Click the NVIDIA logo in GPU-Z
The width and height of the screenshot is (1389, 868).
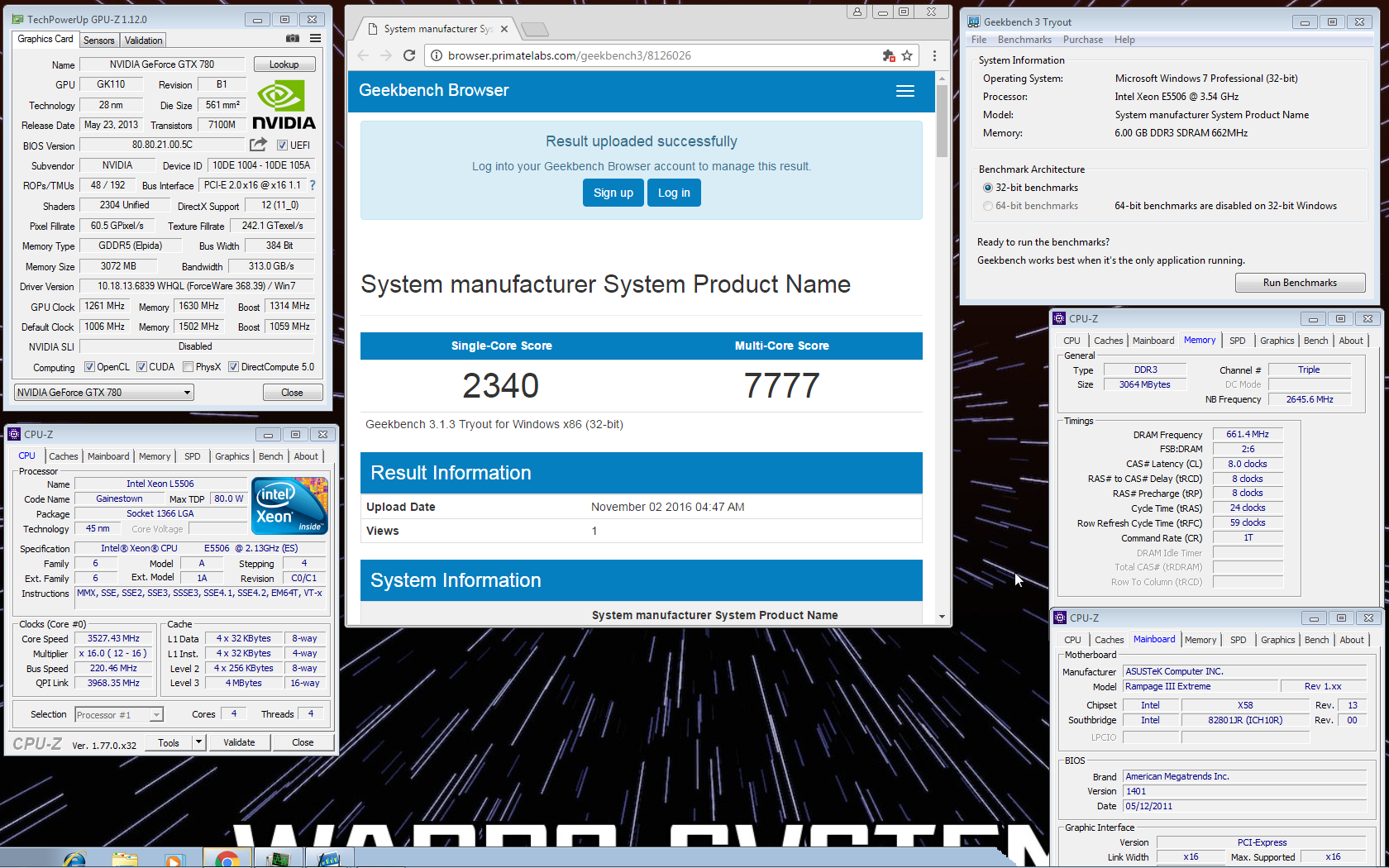click(x=284, y=104)
